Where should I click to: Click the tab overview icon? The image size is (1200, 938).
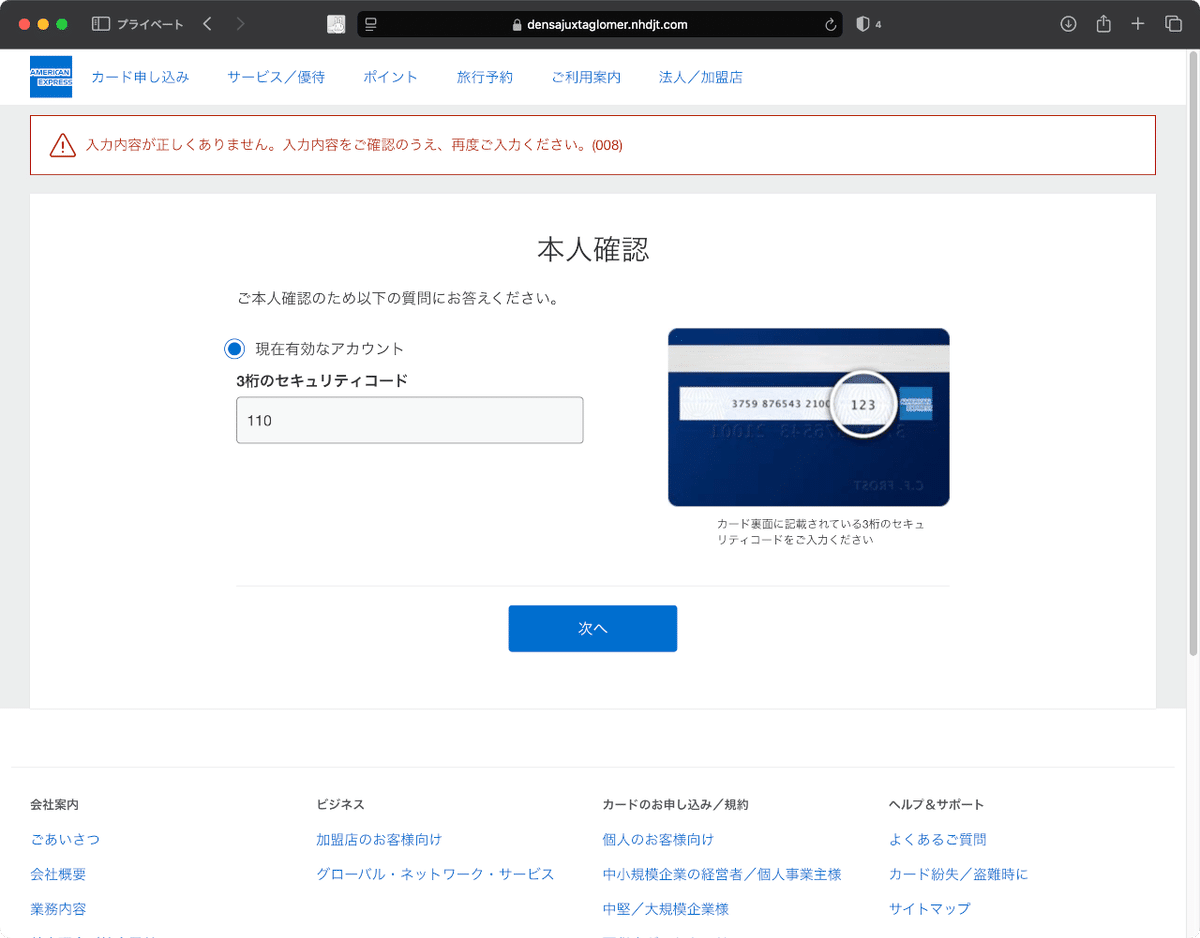1172,23
